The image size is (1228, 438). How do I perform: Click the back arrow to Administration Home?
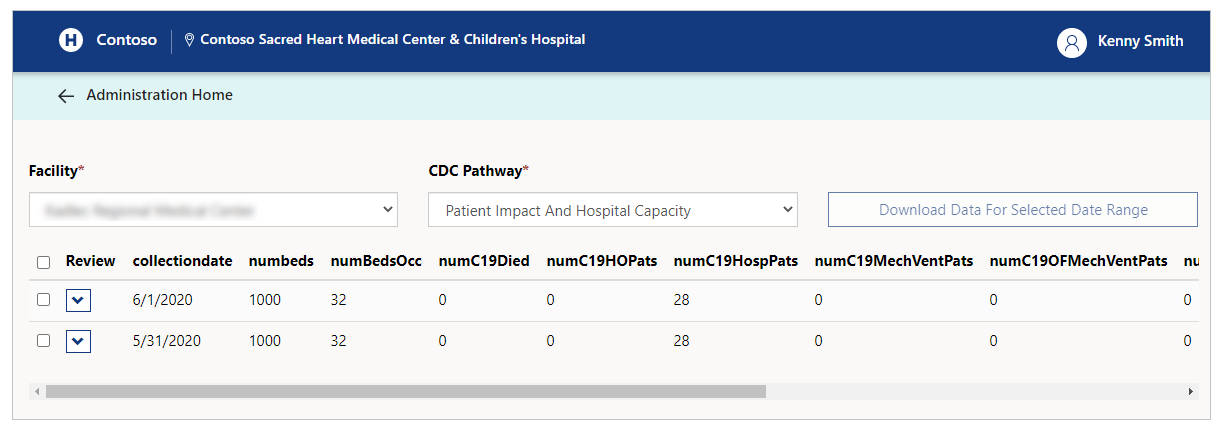[66, 96]
